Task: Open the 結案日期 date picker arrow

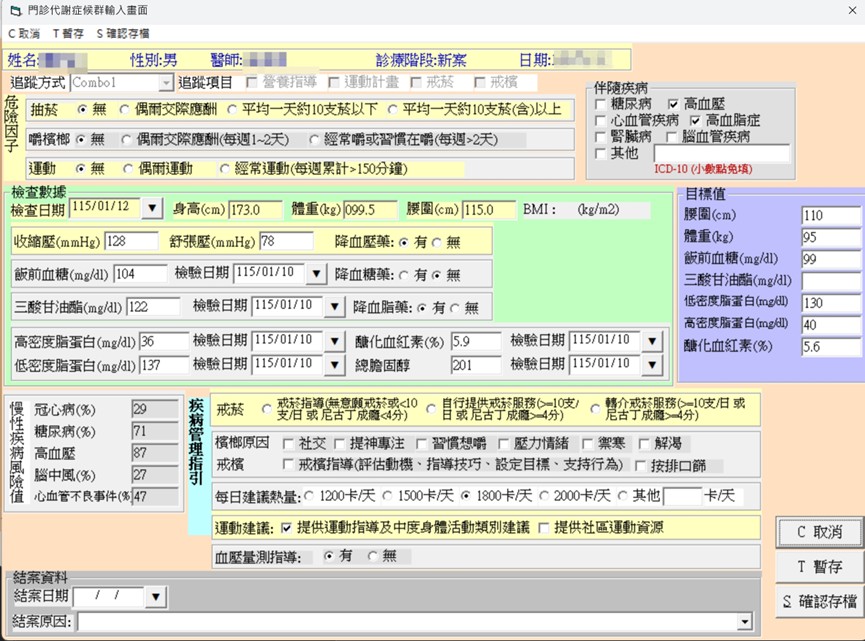Action: click(x=154, y=597)
